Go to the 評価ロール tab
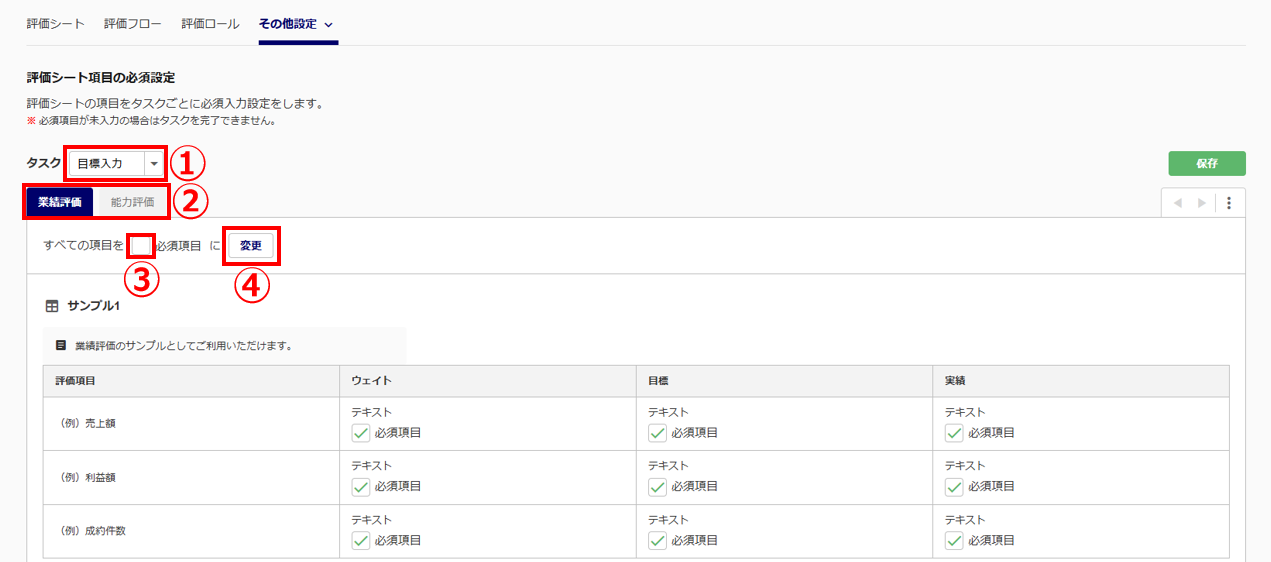The image size is (1271, 562). [x=210, y=23]
